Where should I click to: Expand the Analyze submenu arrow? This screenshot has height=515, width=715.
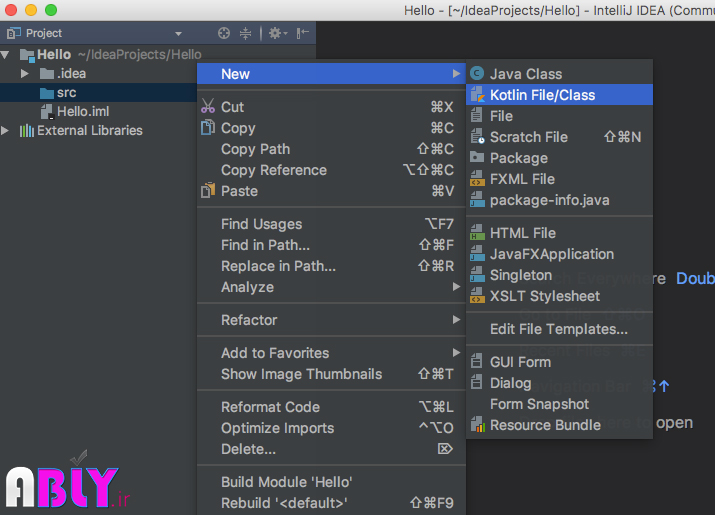pyautogui.click(x=456, y=286)
